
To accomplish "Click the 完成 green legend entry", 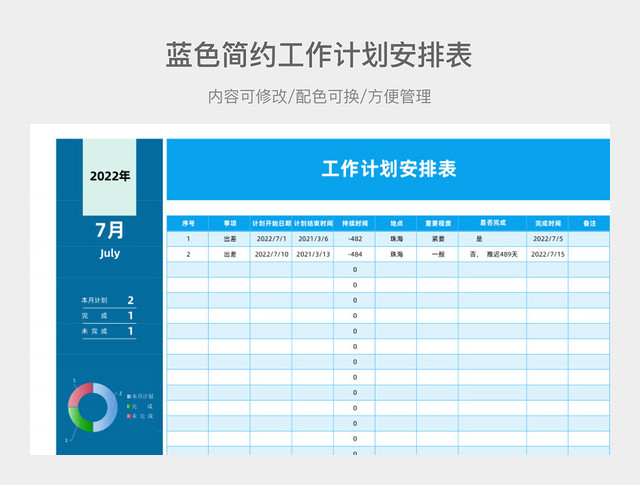I will [x=140, y=406].
